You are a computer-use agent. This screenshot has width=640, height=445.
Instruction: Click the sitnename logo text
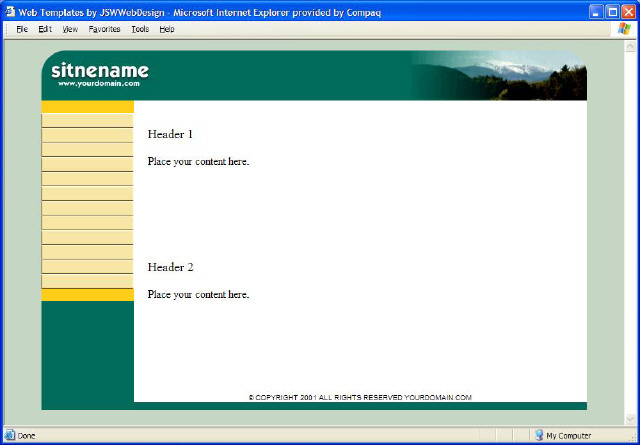point(100,70)
